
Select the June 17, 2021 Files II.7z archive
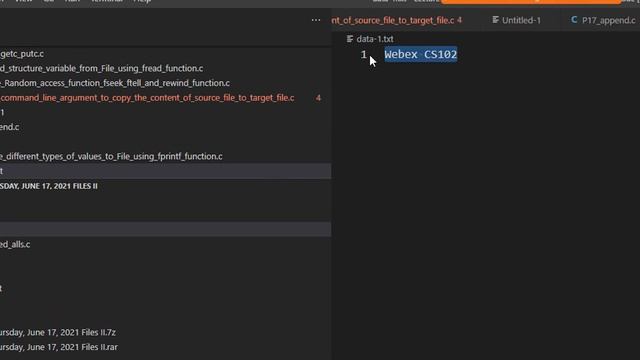coord(58,333)
